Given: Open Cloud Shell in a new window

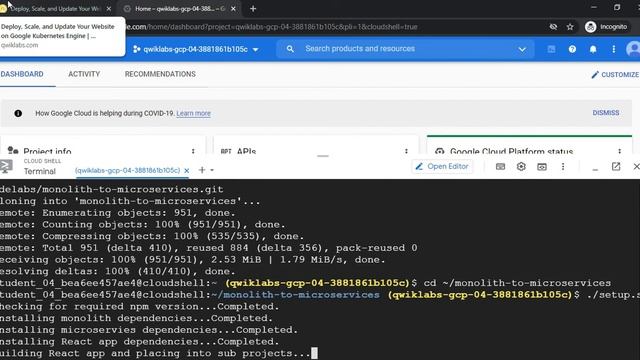Looking at the screenshot, I should (x=616, y=167).
